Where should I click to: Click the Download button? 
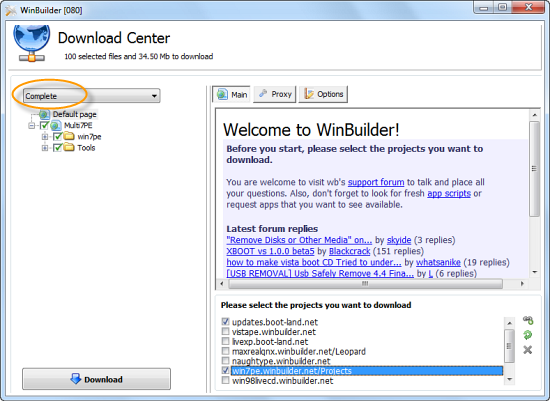[96, 379]
